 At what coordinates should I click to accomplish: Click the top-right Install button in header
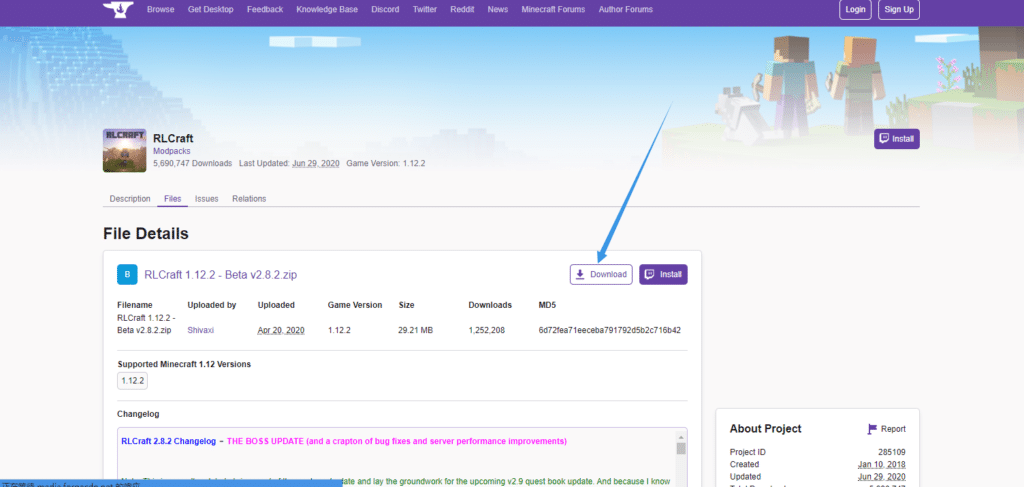coord(896,139)
